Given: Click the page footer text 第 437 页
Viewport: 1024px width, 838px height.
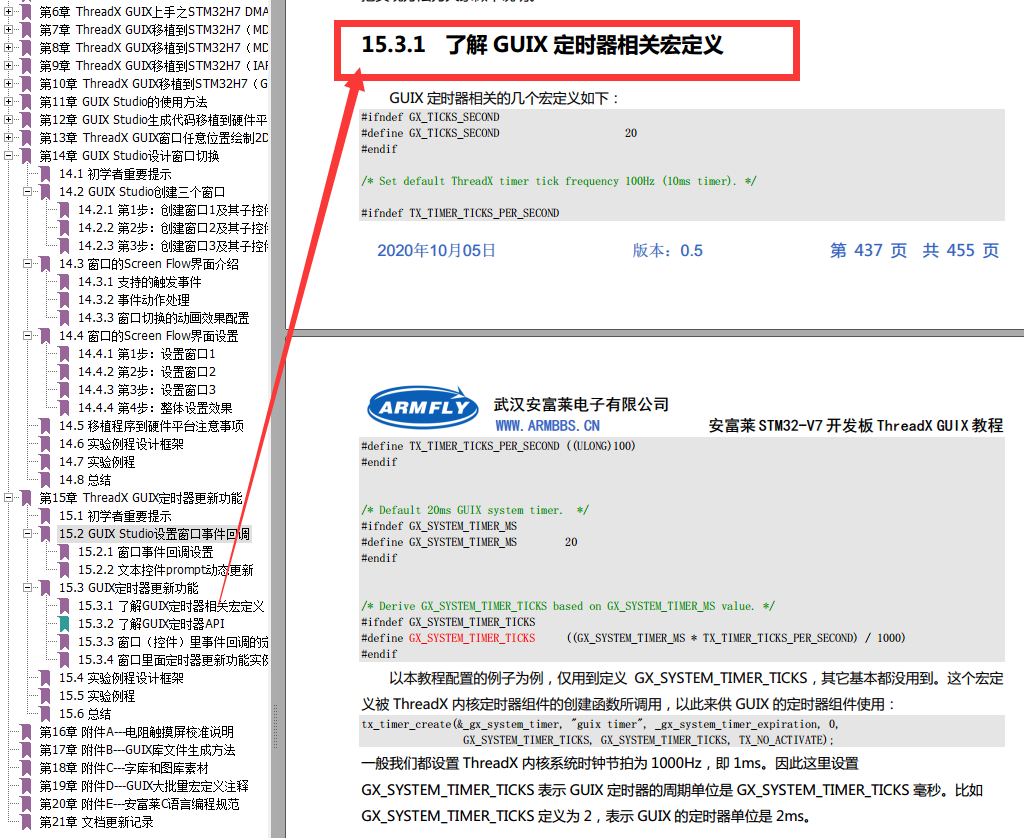Looking at the screenshot, I should click(x=869, y=250).
